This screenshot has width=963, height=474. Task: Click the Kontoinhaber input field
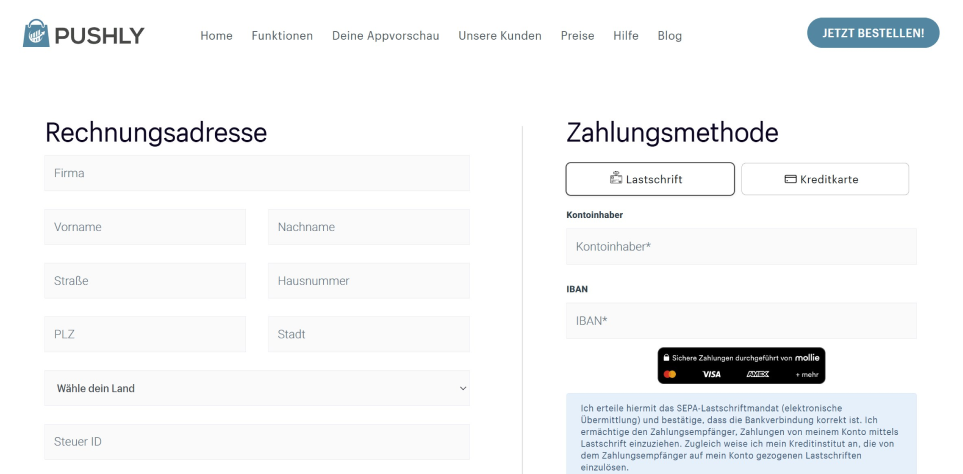tap(740, 246)
